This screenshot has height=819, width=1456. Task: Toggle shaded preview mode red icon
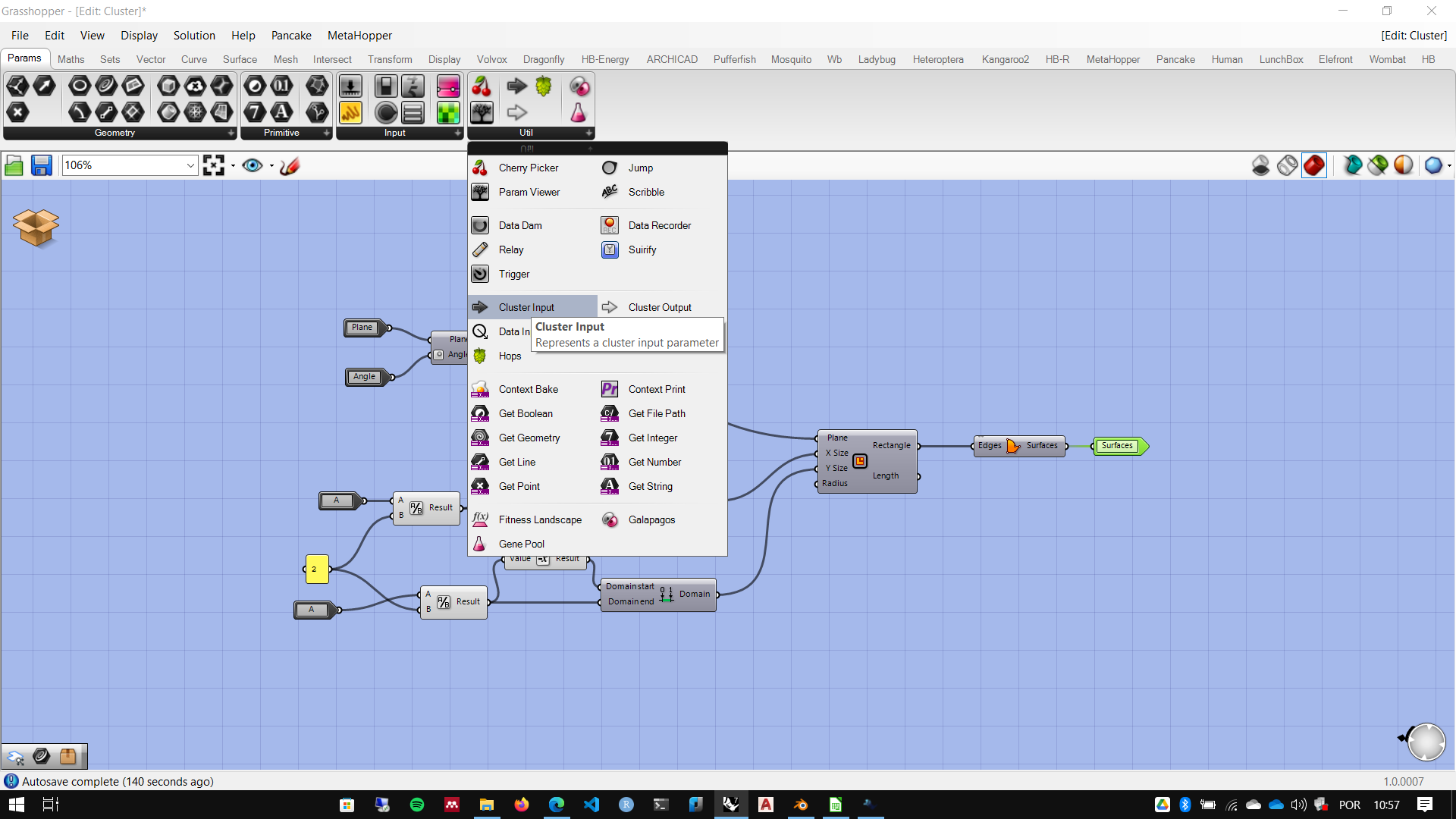point(1314,165)
